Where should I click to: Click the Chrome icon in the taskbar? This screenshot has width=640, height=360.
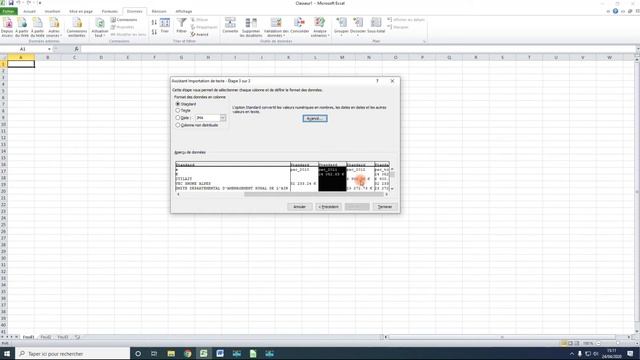(x=187, y=353)
